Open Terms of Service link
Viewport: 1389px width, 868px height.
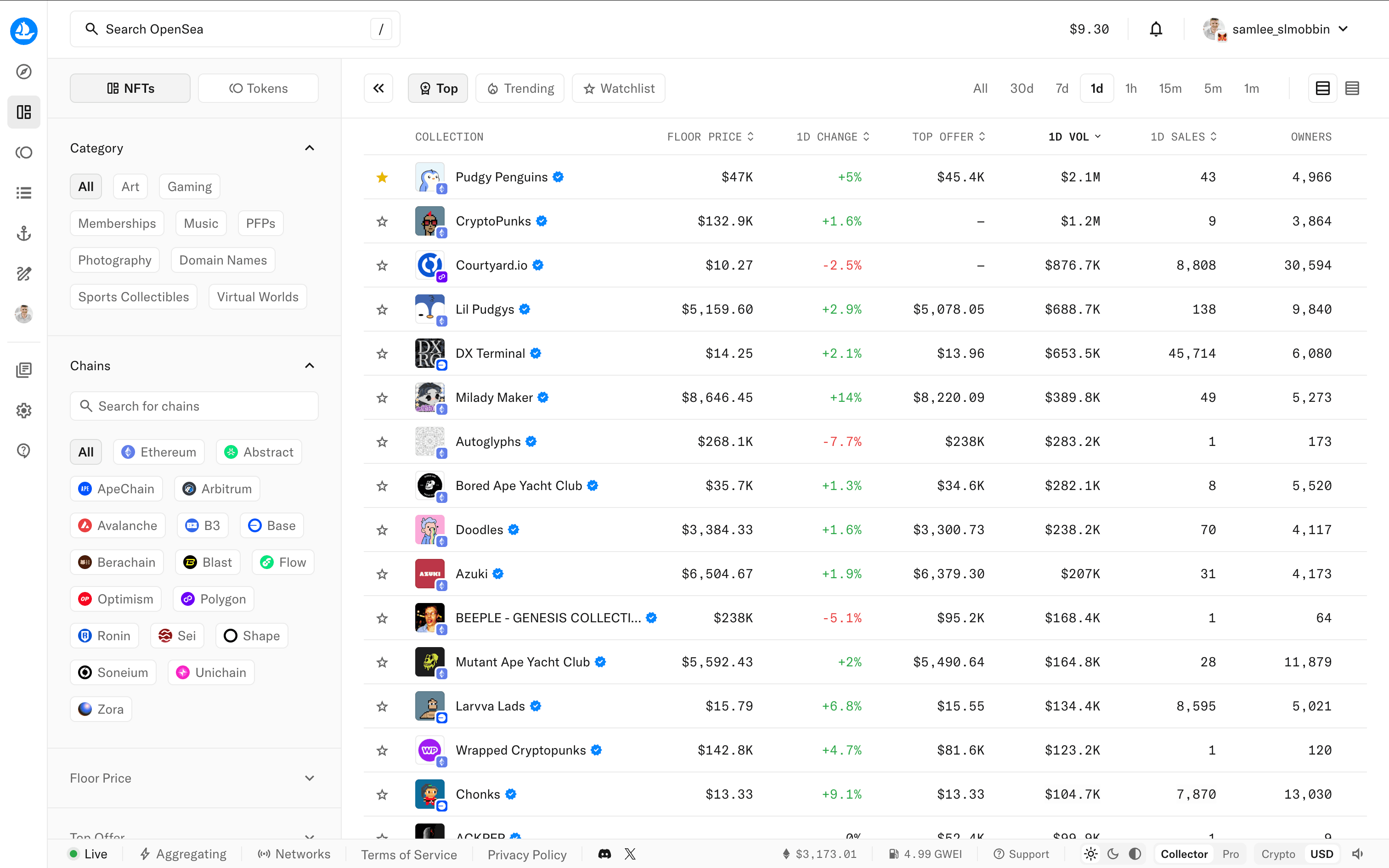pos(409,854)
